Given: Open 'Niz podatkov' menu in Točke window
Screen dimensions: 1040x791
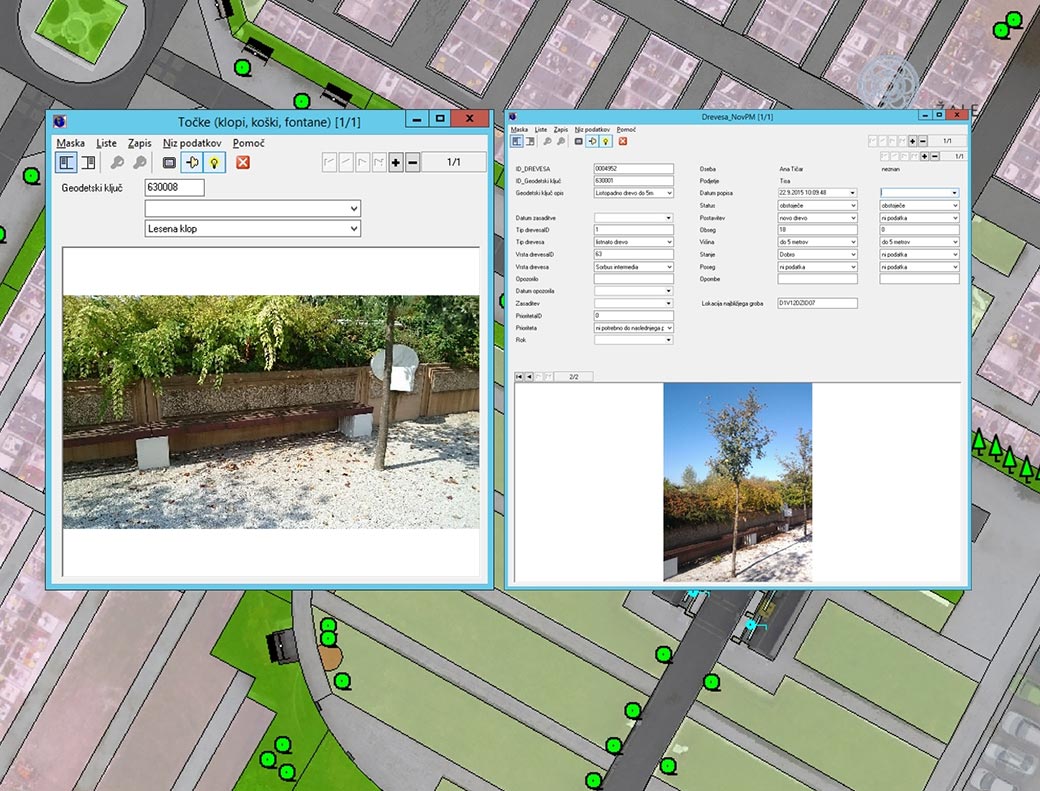Looking at the screenshot, I should coord(190,143).
